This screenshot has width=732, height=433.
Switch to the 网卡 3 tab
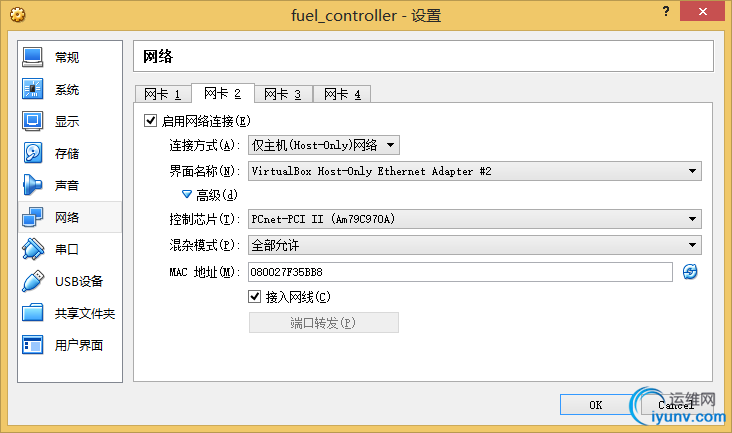point(283,95)
